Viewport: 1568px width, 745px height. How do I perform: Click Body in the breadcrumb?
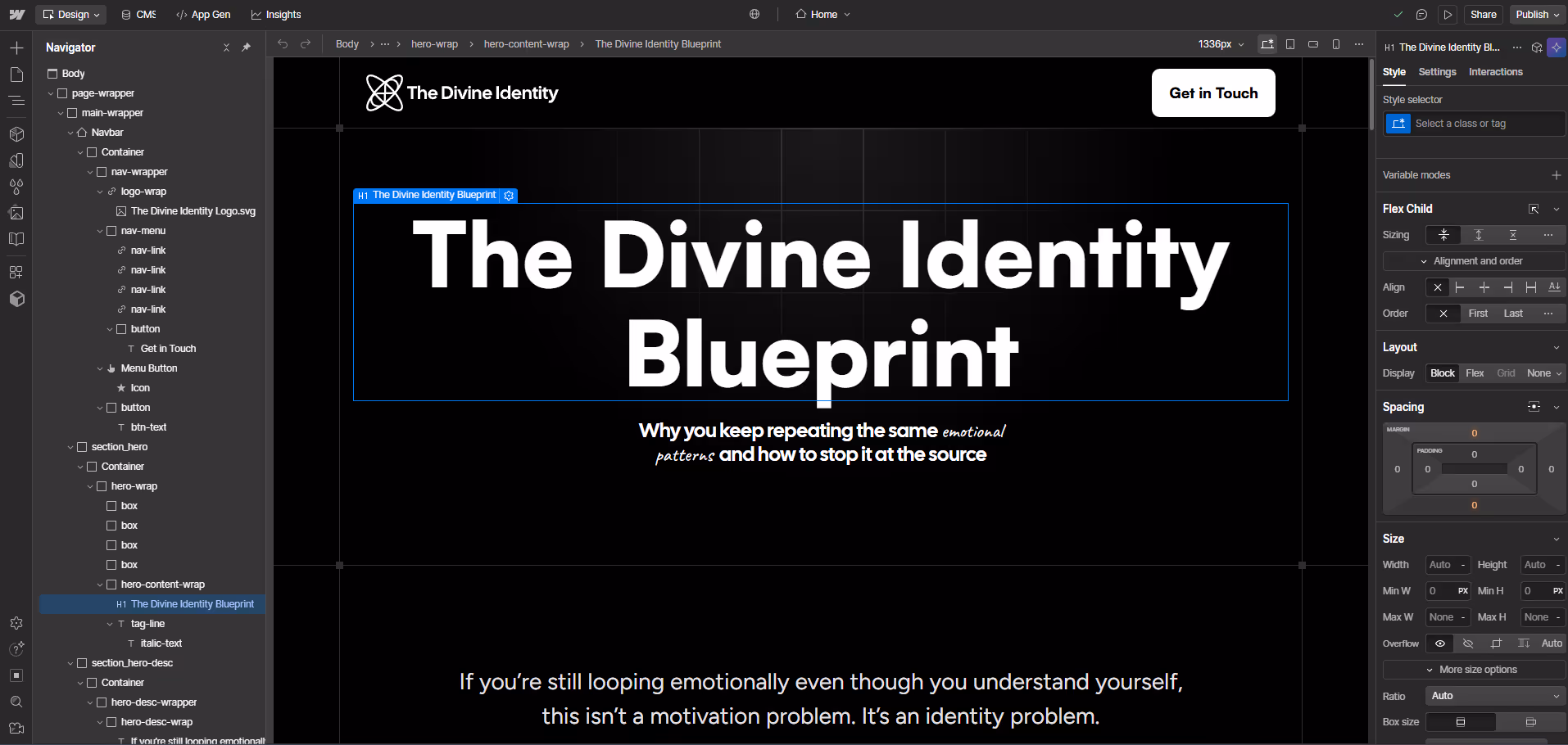[x=347, y=44]
